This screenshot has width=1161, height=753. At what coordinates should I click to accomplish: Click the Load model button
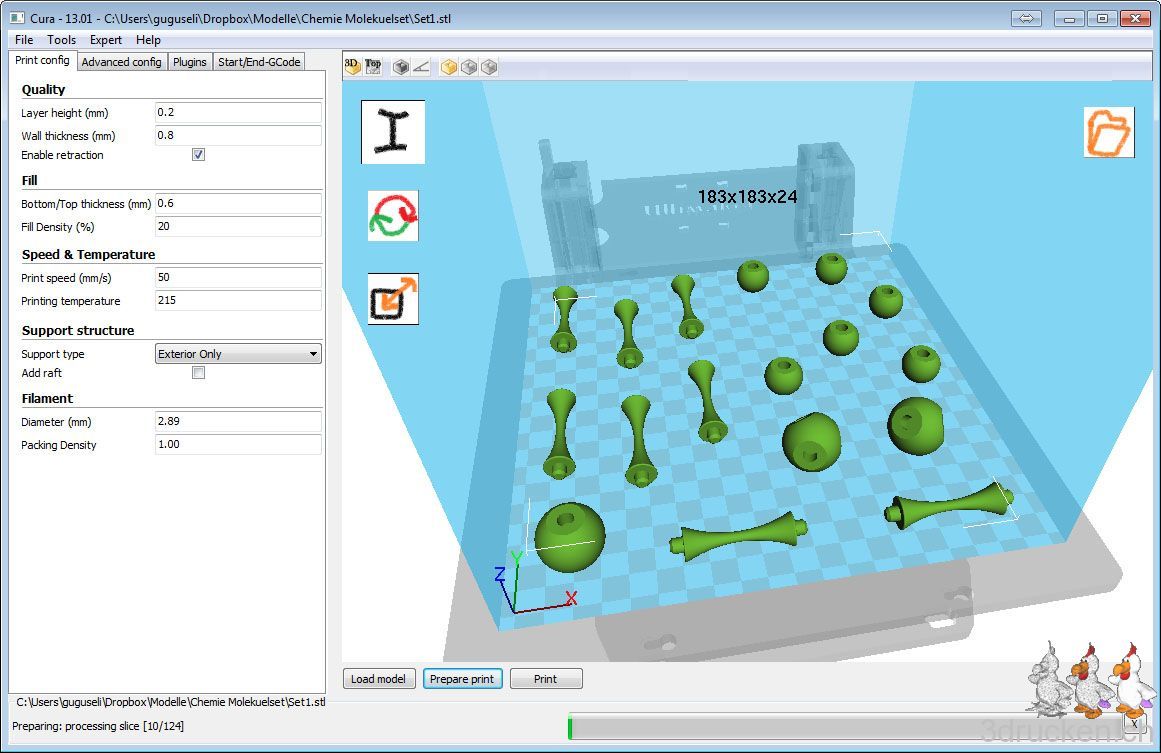point(378,679)
